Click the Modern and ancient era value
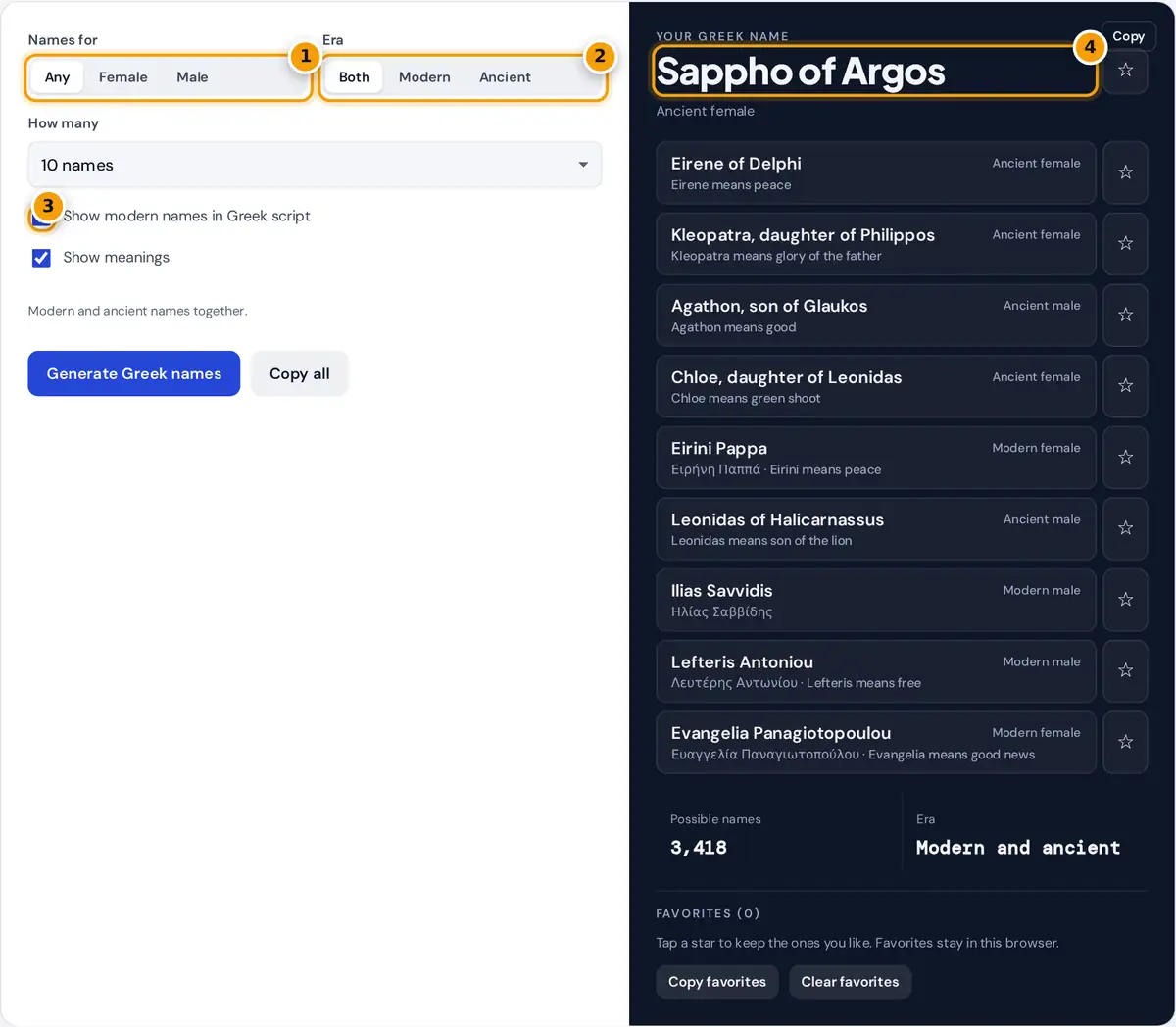1176x1027 pixels. [x=1018, y=848]
